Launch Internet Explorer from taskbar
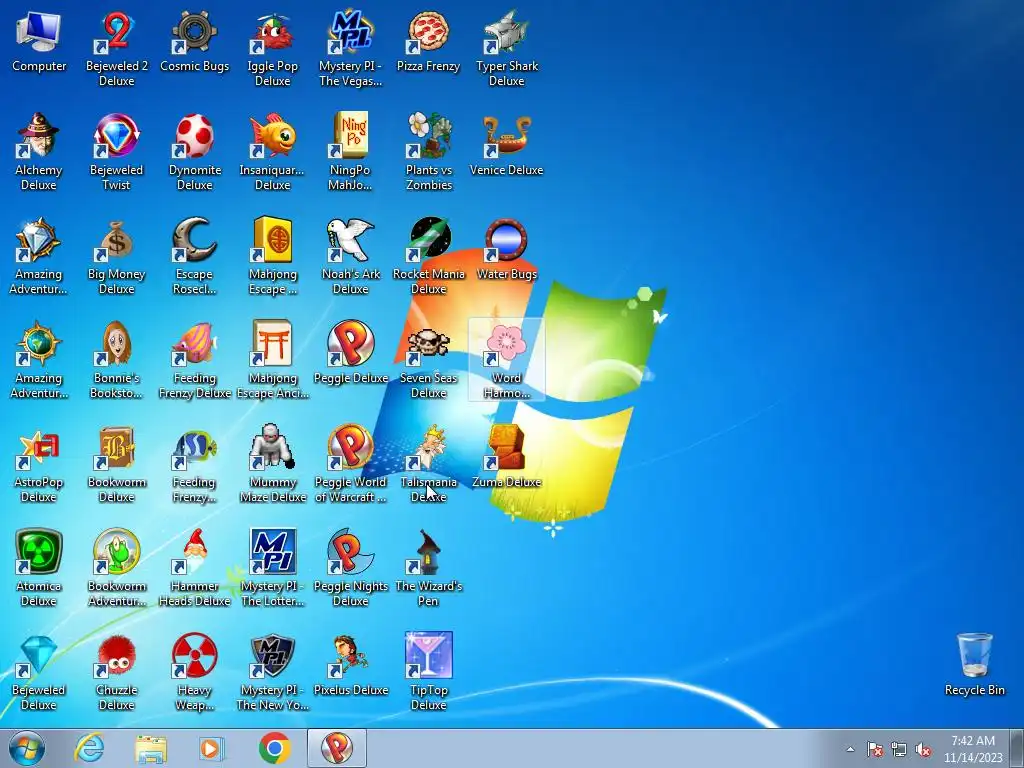Viewport: 1024px width, 768px height. click(x=89, y=748)
